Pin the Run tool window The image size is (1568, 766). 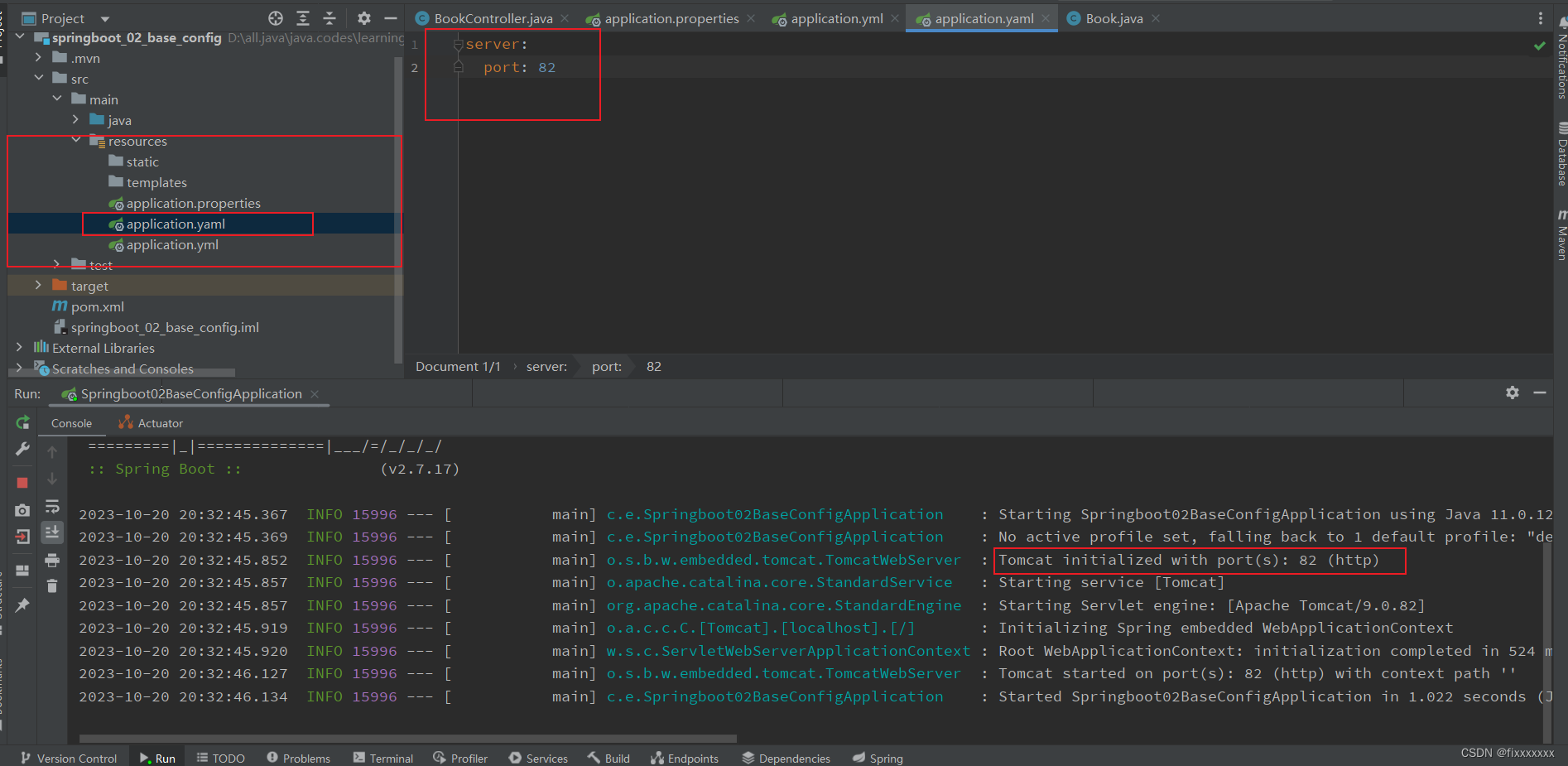(x=22, y=603)
